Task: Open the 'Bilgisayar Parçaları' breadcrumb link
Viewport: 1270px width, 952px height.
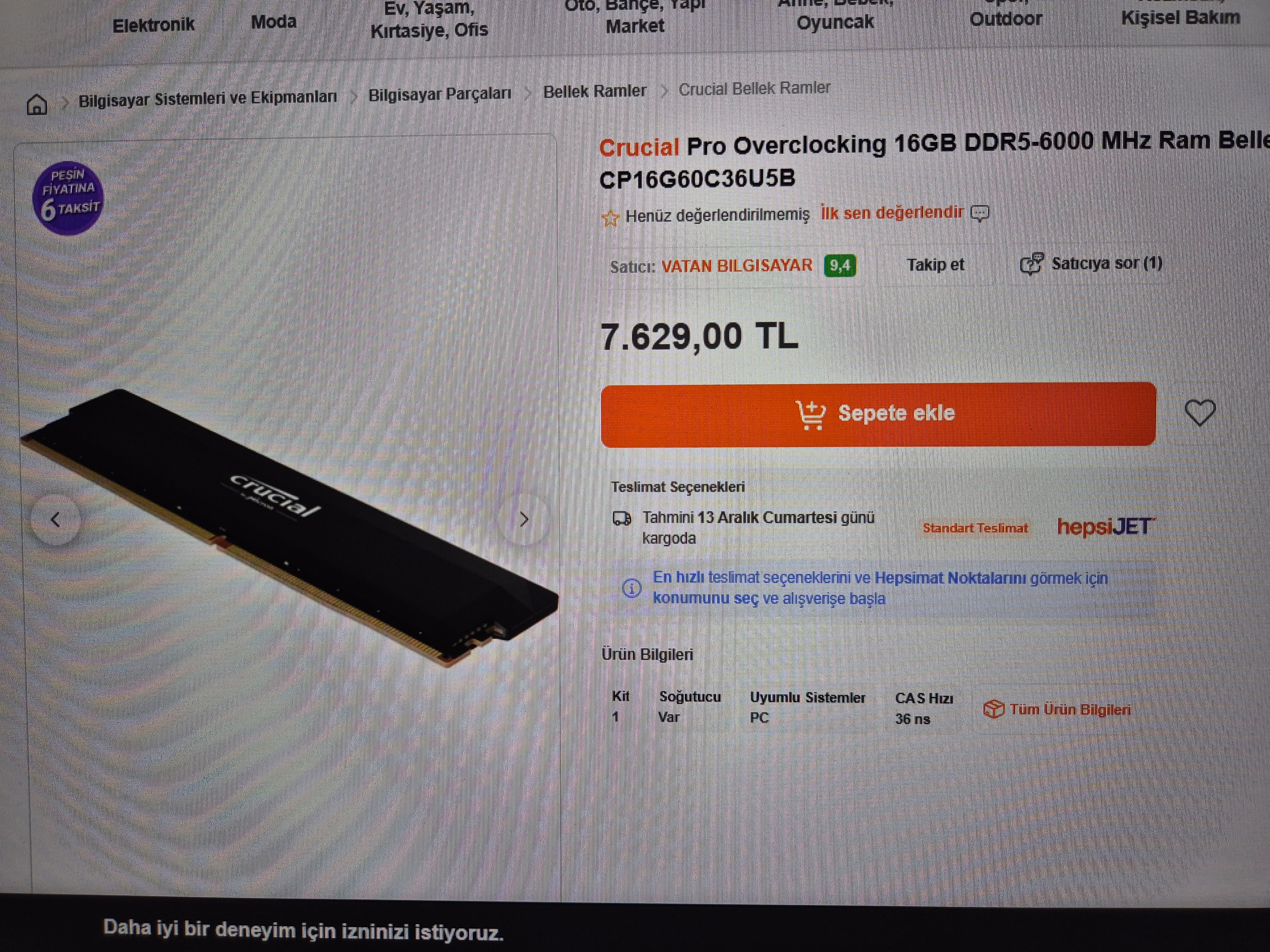Action: 439,95
